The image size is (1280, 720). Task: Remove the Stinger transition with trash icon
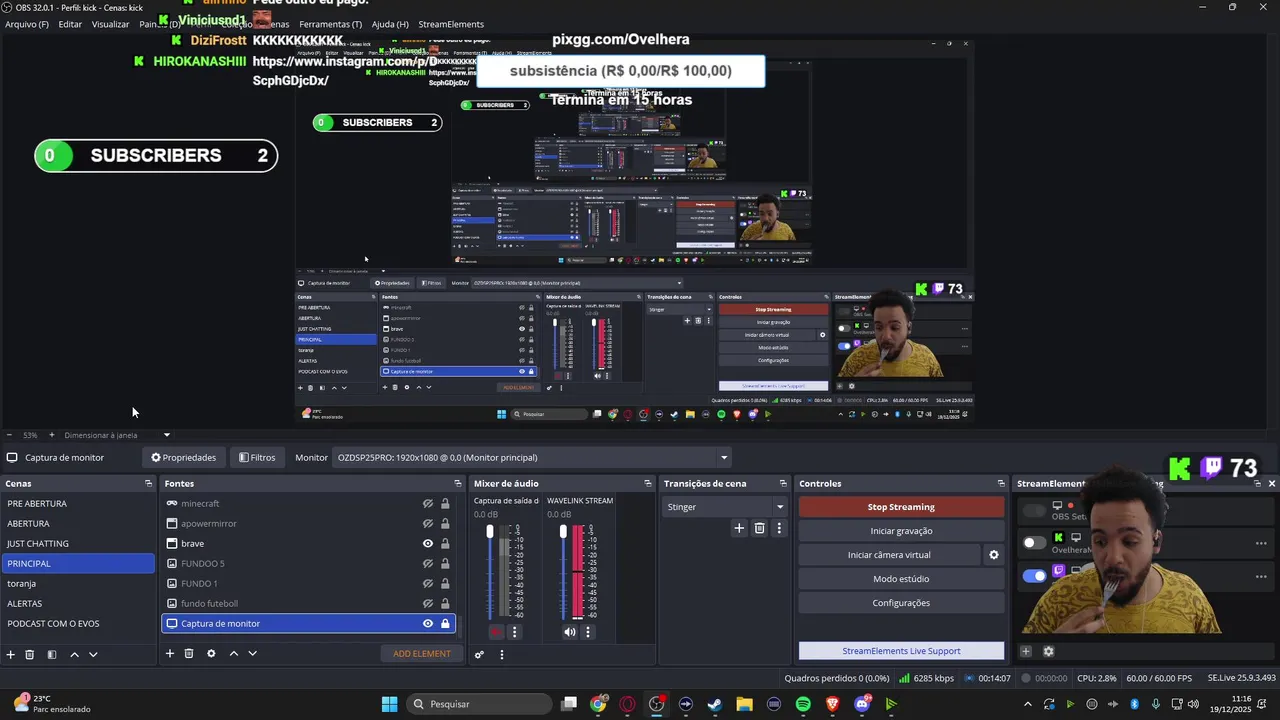point(759,528)
